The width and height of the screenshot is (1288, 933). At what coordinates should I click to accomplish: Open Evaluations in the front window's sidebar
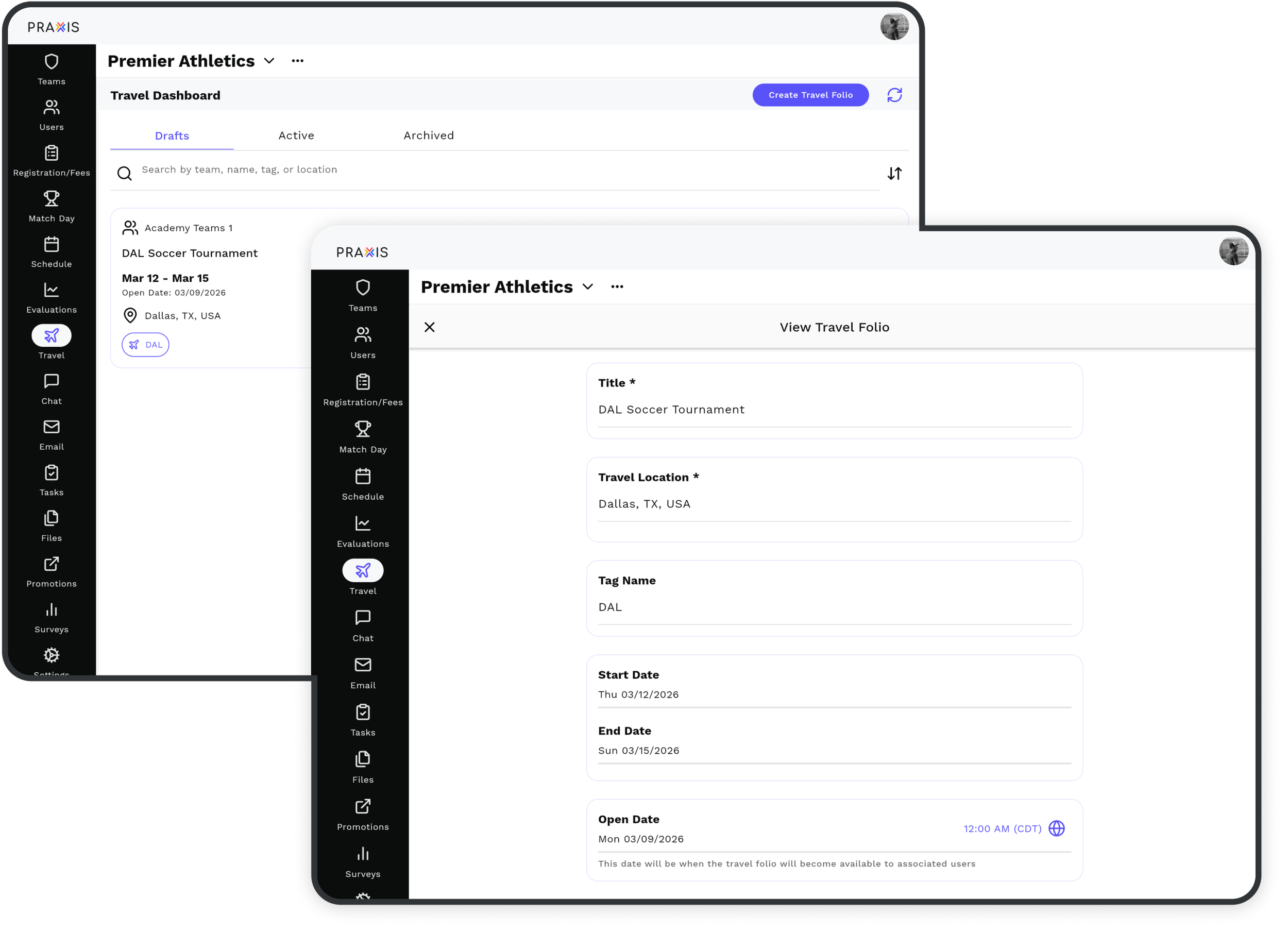[362, 531]
